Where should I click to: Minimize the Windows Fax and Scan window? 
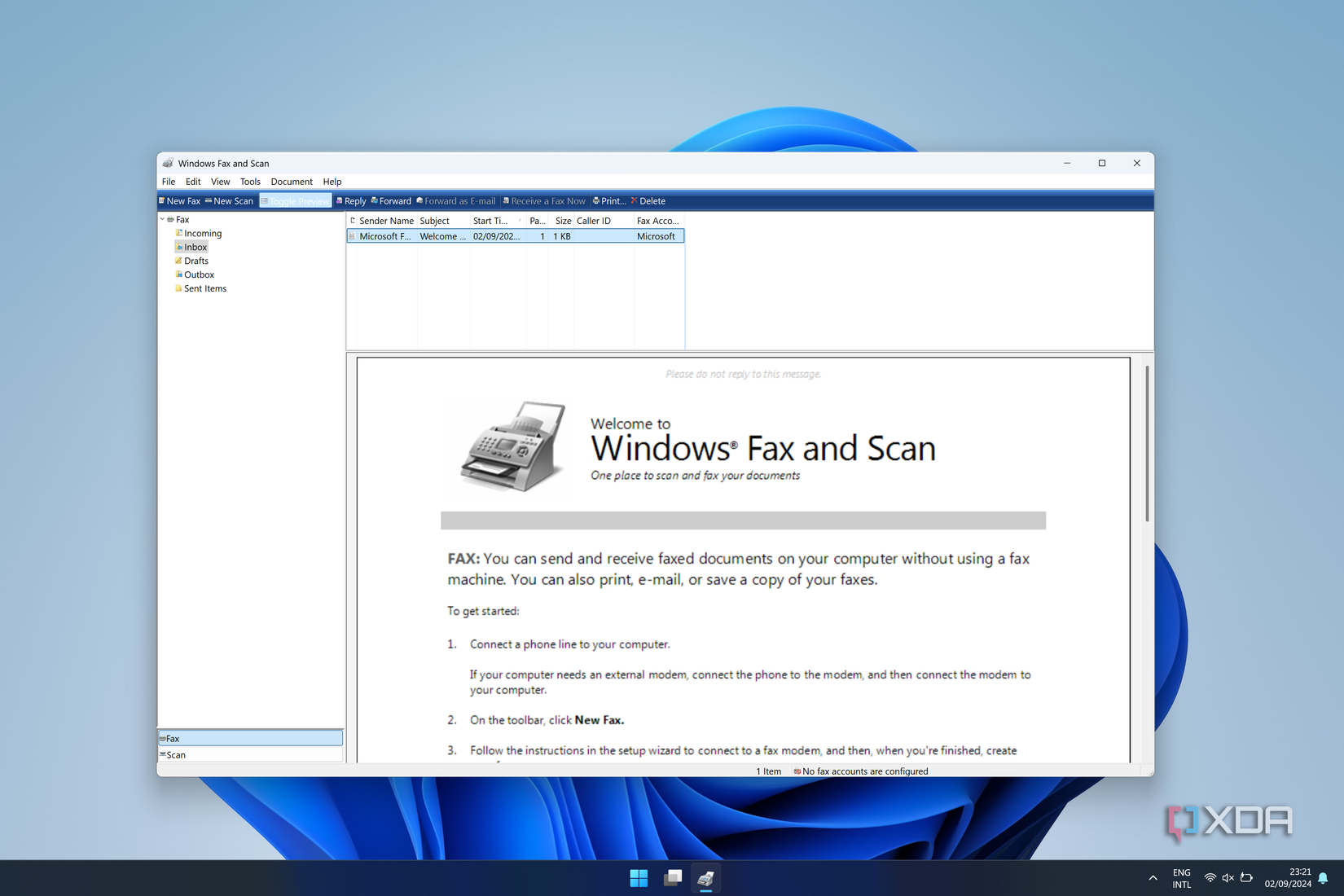tap(1067, 164)
